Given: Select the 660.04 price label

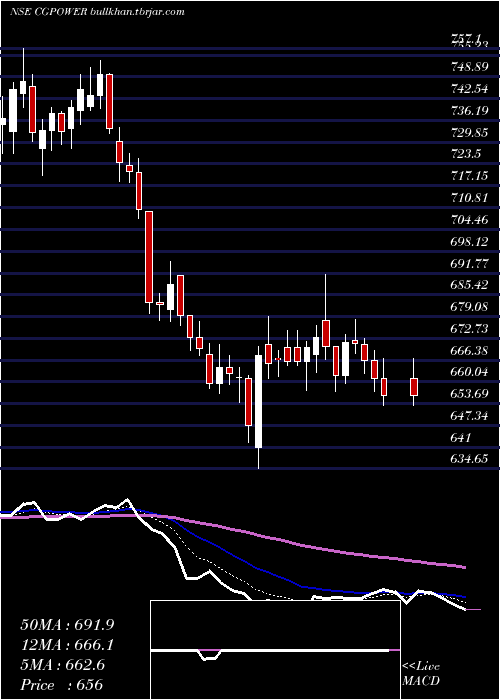Looking at the screenshot, I should coord(471,372).
